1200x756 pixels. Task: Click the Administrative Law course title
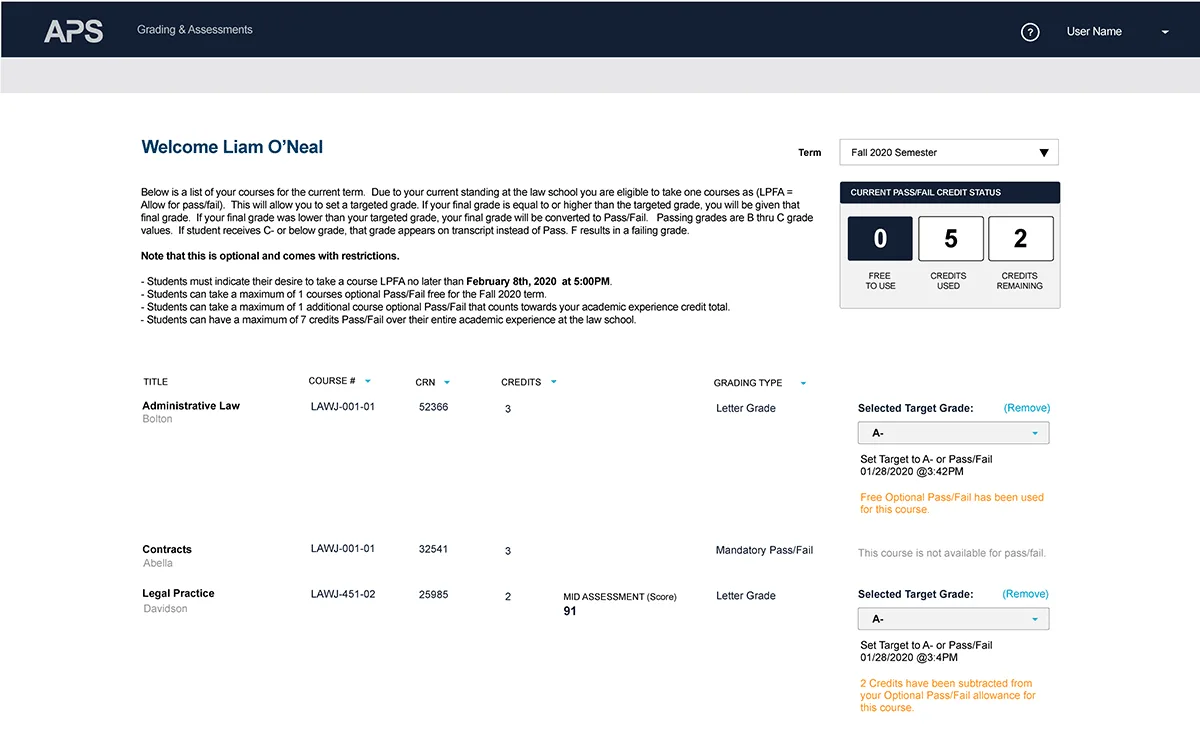tap(191, 406)
